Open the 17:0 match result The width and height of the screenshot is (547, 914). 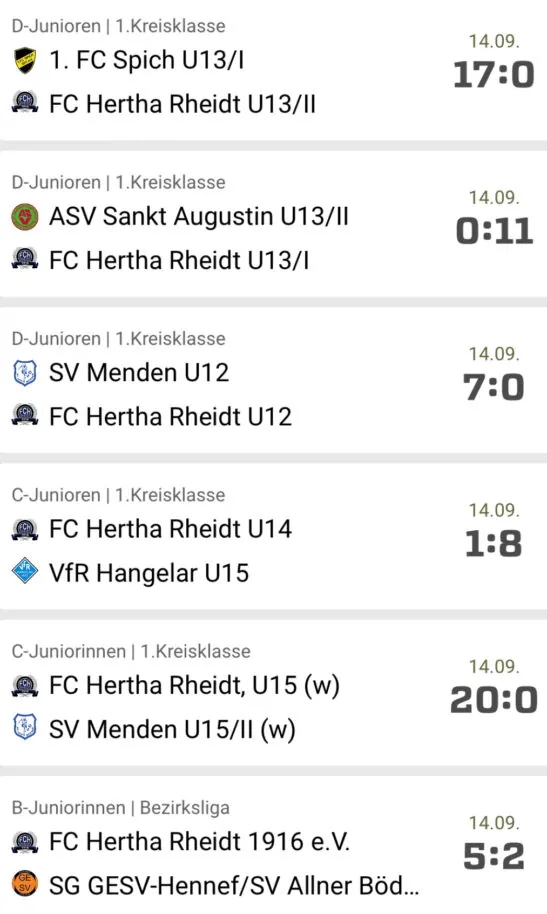[x=494, y=75]
